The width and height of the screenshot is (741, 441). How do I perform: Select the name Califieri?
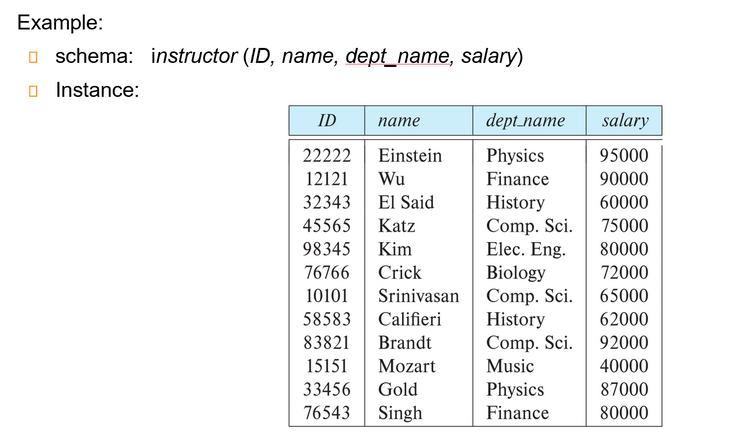pos(409,319)
